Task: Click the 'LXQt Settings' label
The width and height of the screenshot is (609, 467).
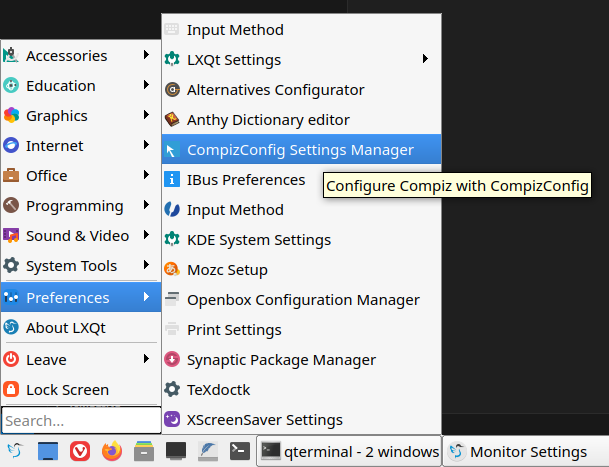Action: [234, 60]
